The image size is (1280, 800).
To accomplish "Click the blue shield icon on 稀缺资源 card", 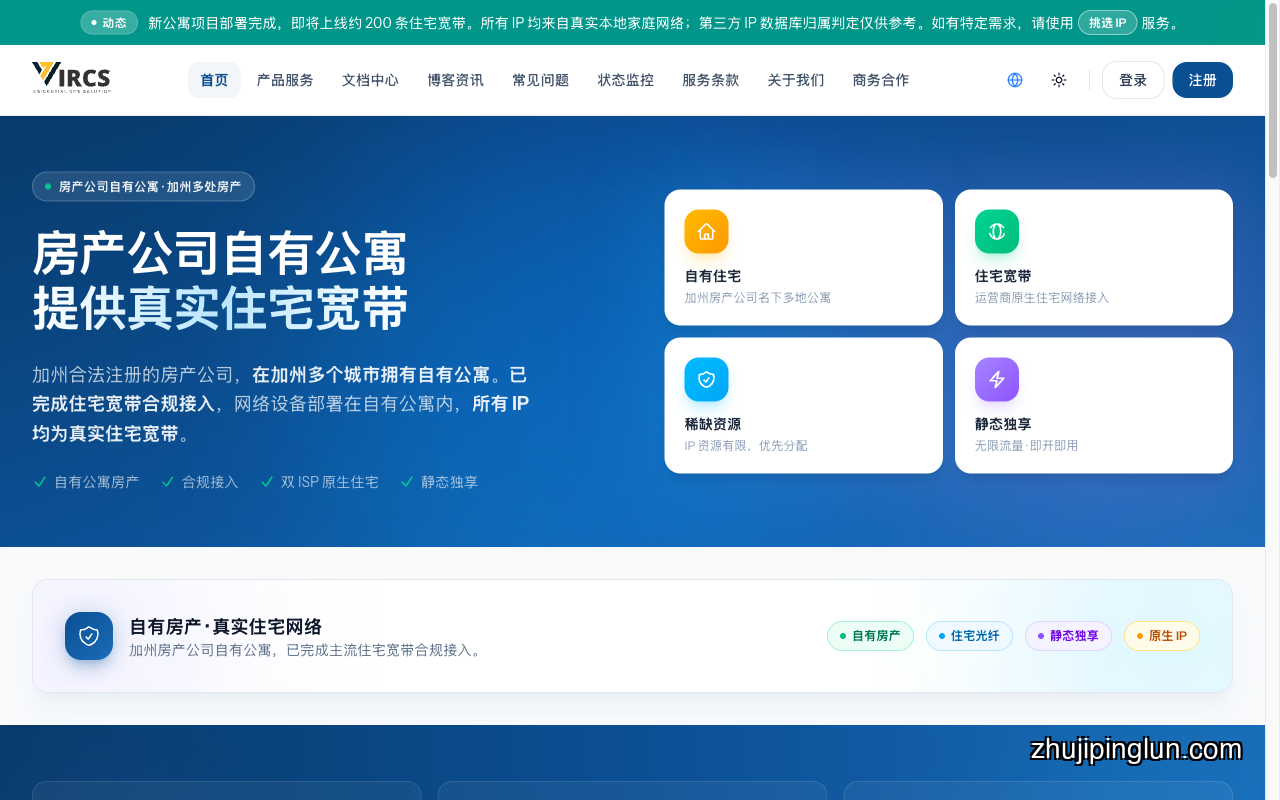I will click(706, 379).
